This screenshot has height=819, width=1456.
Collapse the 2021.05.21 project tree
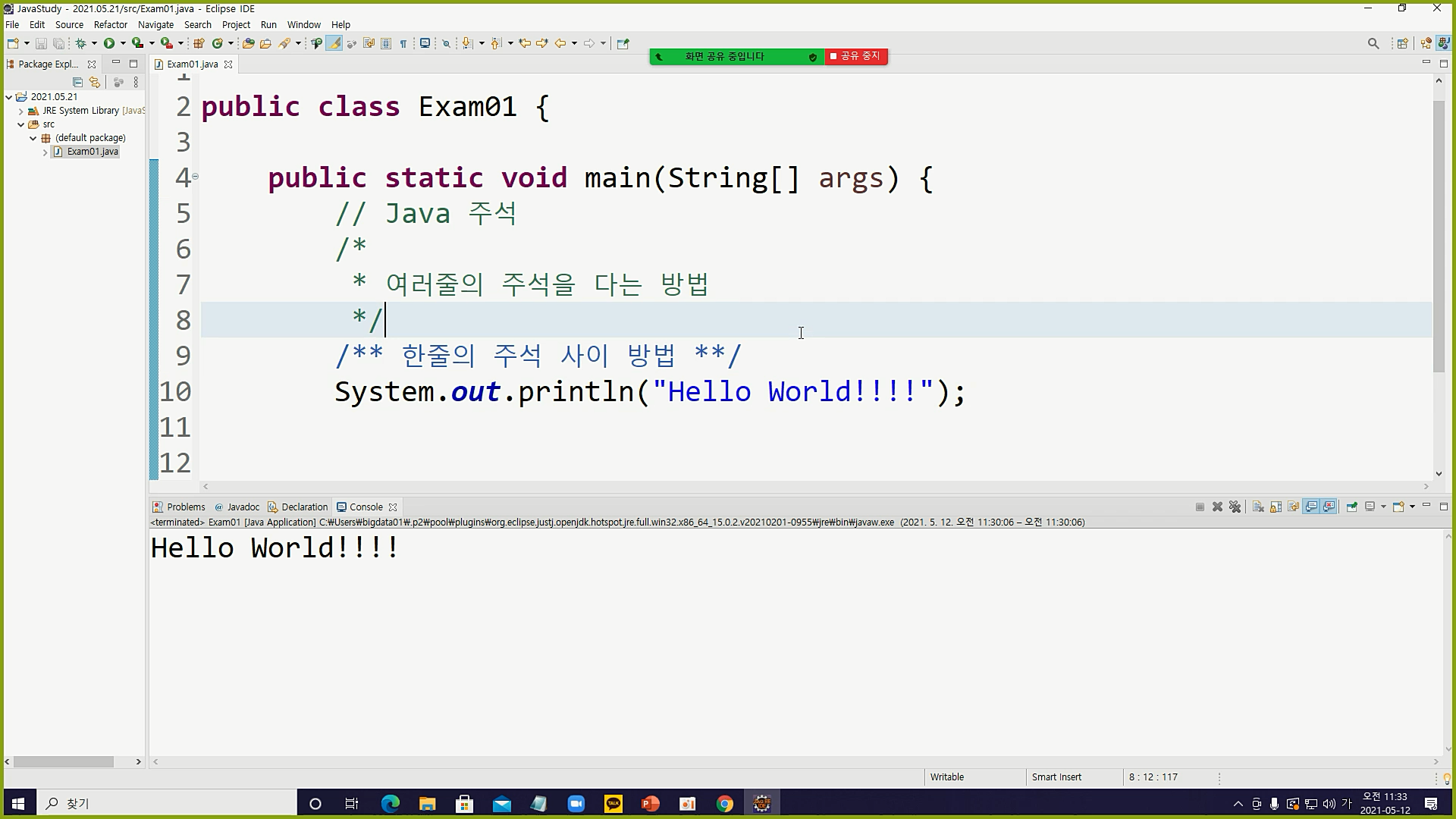point(9,97)
